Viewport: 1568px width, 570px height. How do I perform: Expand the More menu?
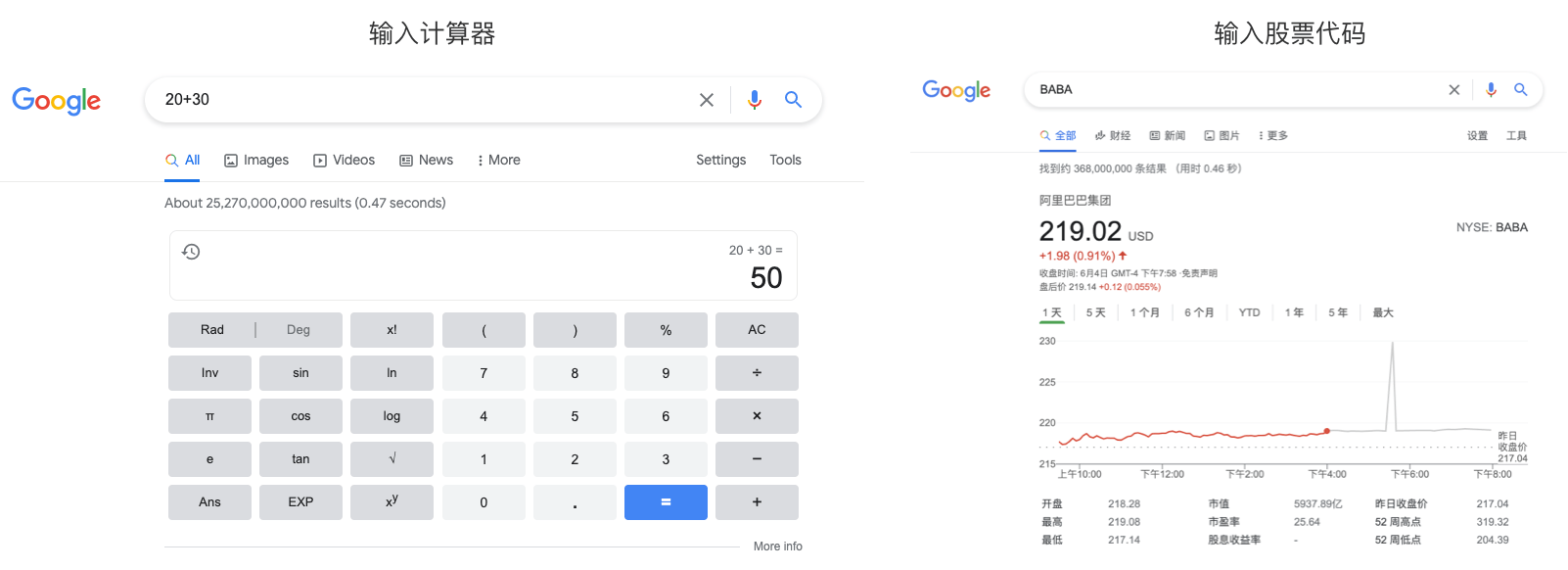[x=498, y=160]
